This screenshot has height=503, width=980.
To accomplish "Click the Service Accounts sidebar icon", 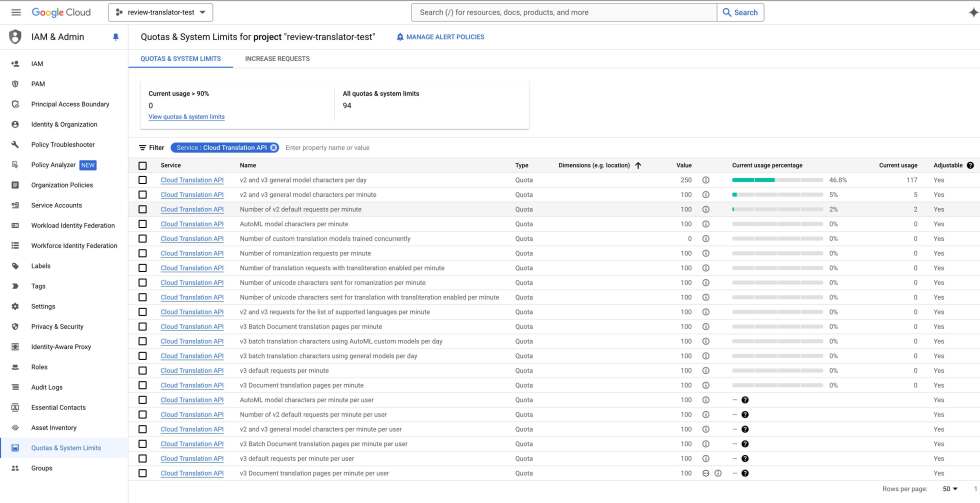I will pyautogui.click(x=15, y=205).
